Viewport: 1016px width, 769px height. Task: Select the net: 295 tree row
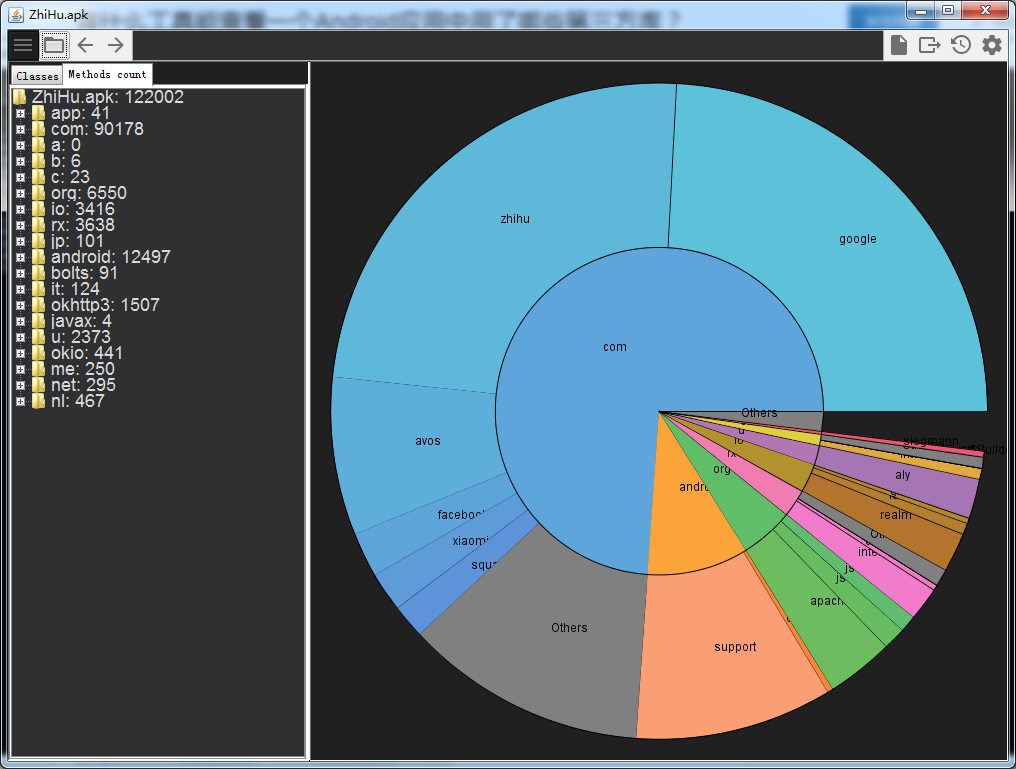pos(74,385)
